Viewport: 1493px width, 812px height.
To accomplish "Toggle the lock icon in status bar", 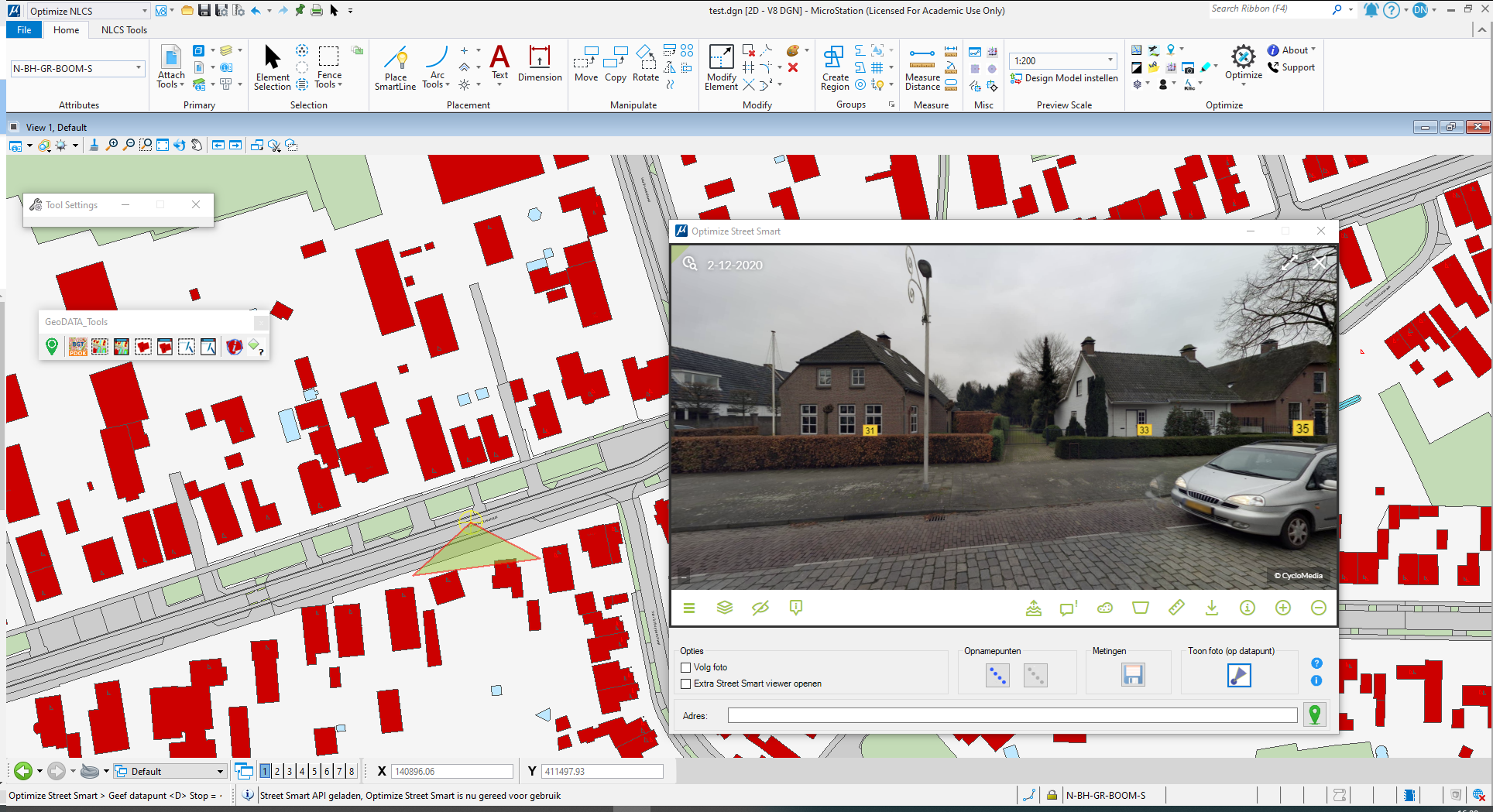I will click(1052, 795).
